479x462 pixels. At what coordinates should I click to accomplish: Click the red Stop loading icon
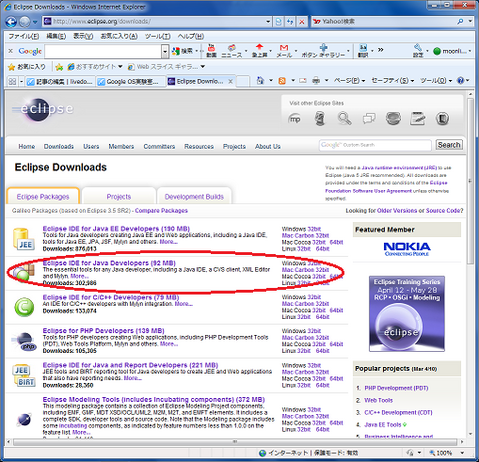[x=302, y=22]
